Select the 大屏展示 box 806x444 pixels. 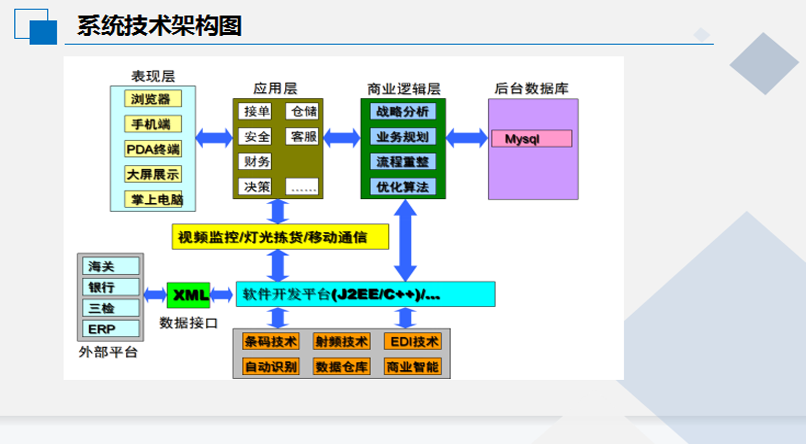(153, 174)
